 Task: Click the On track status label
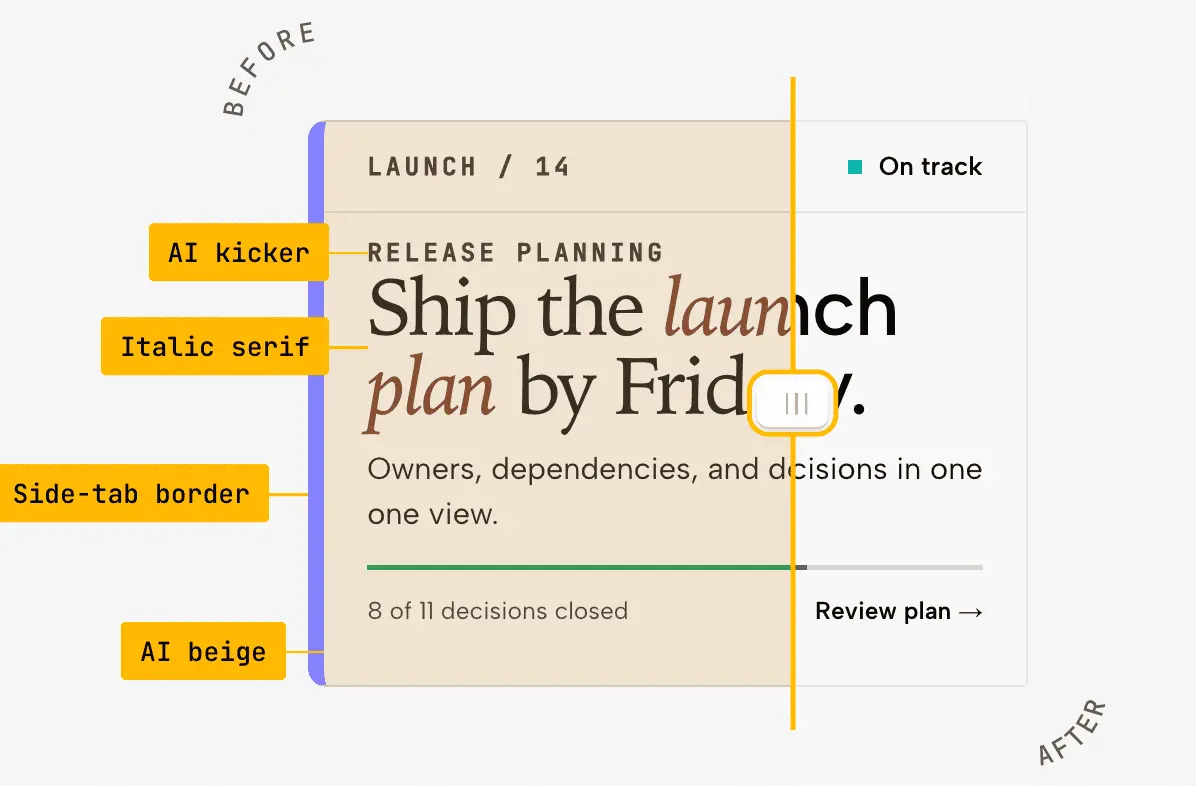(x=931, y=166)
